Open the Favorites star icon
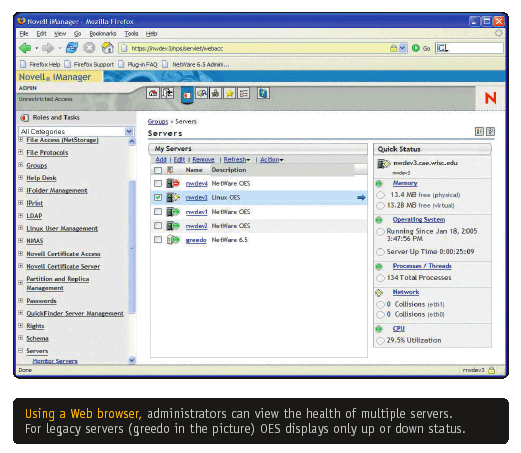 230,93
